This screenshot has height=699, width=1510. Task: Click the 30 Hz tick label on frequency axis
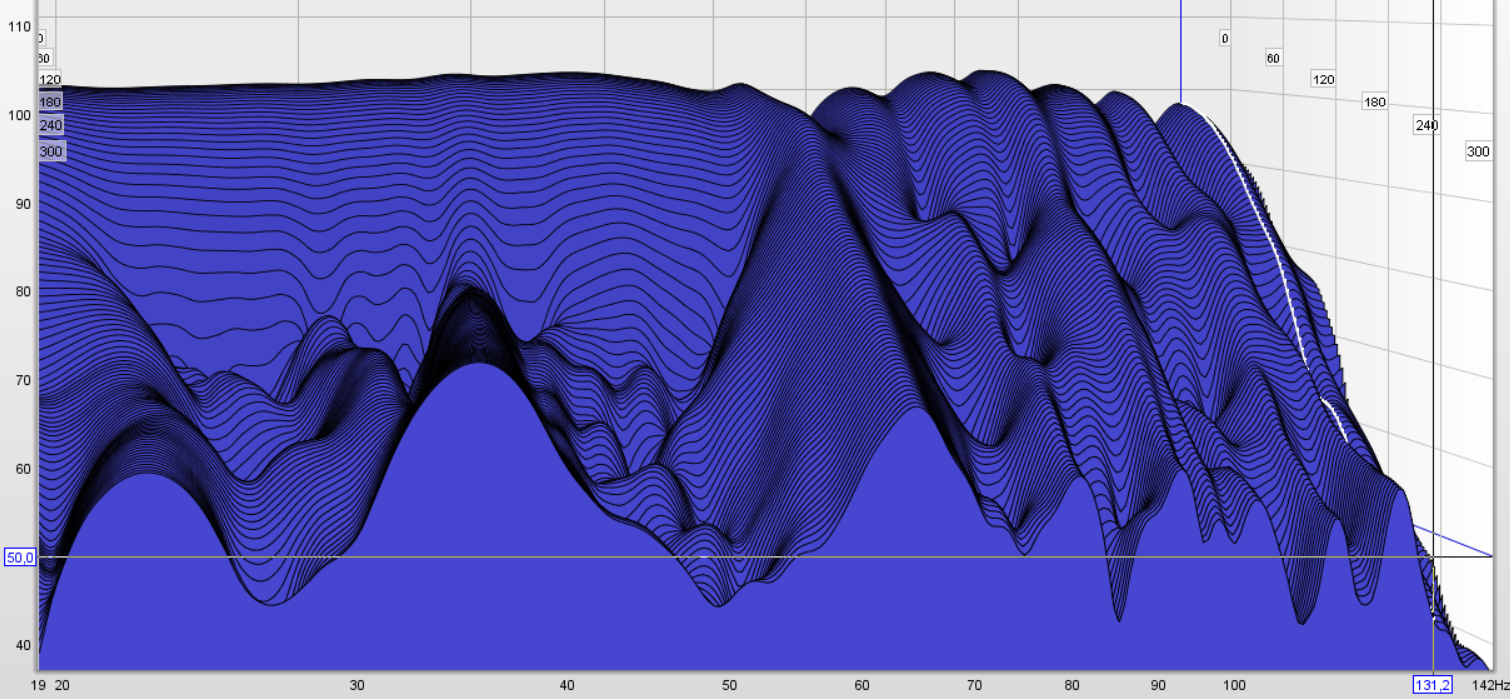357,685
